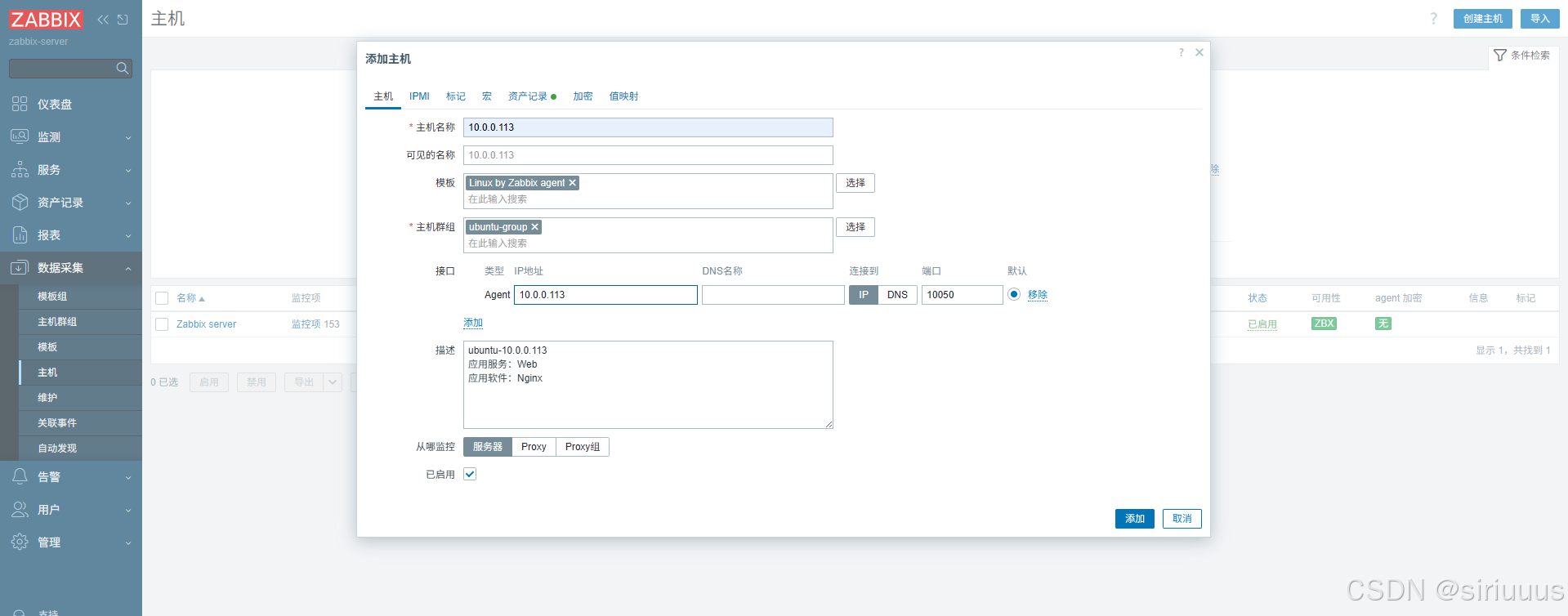Click the Cancel (取消) button
This screenshot has height=616, width=1568.
pyautogui.click(x=1182, y=519)
